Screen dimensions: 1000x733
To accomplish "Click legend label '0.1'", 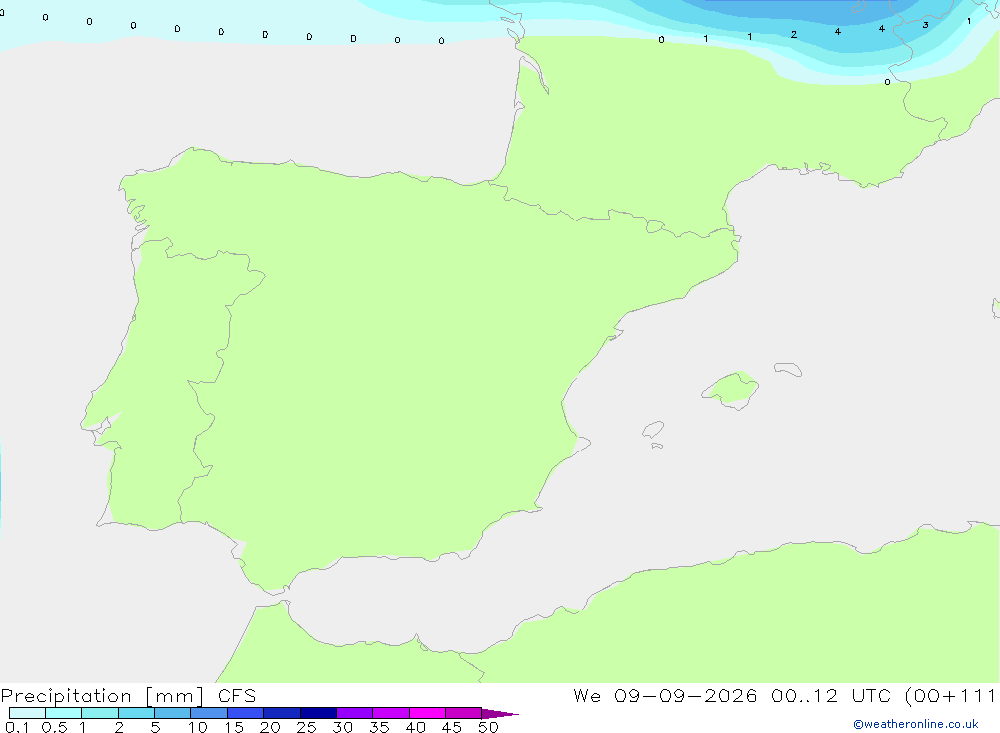I will coord(17,727).
